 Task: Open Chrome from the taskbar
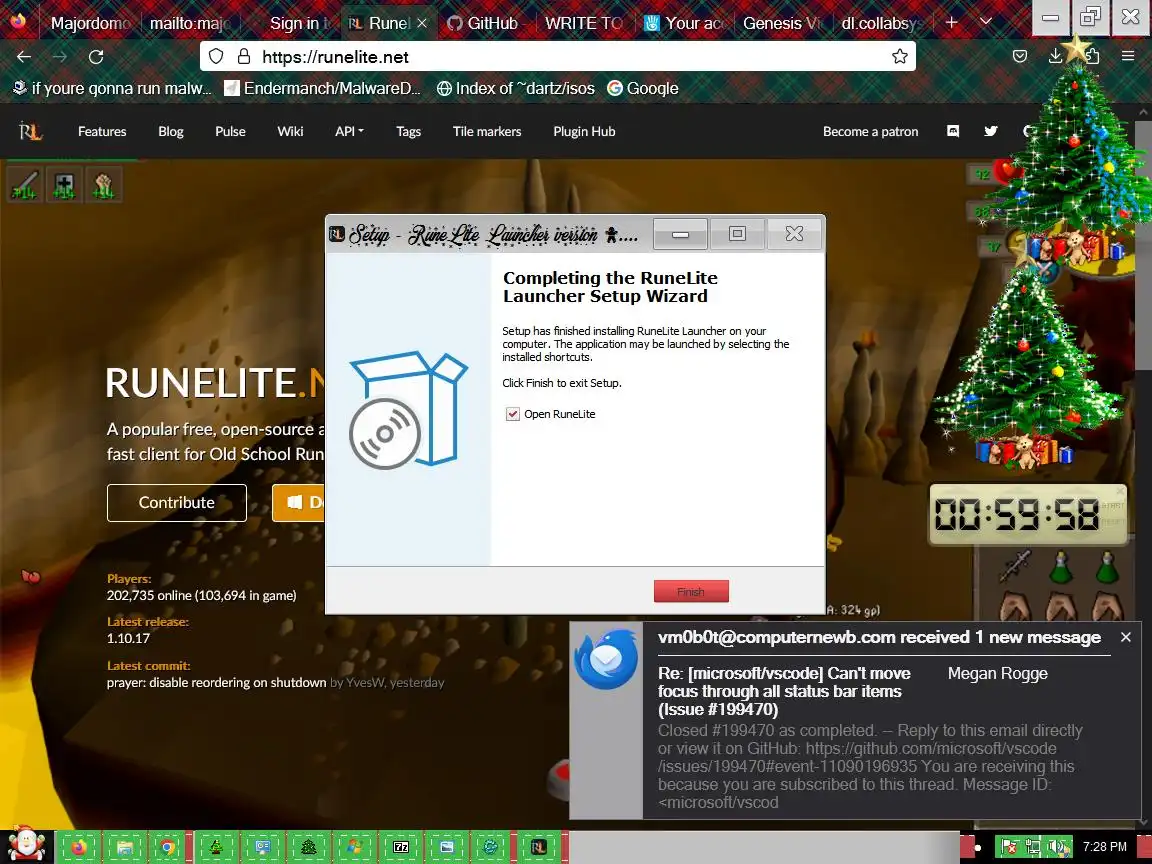(x=168, y=847)
